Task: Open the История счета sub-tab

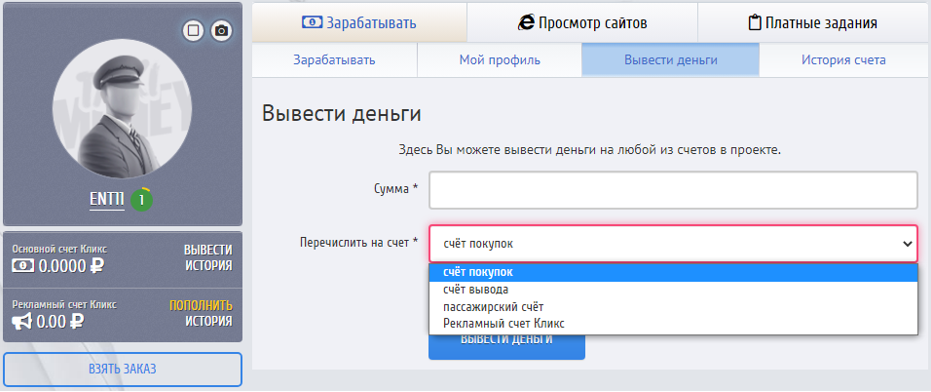Action: pos(844,60)
